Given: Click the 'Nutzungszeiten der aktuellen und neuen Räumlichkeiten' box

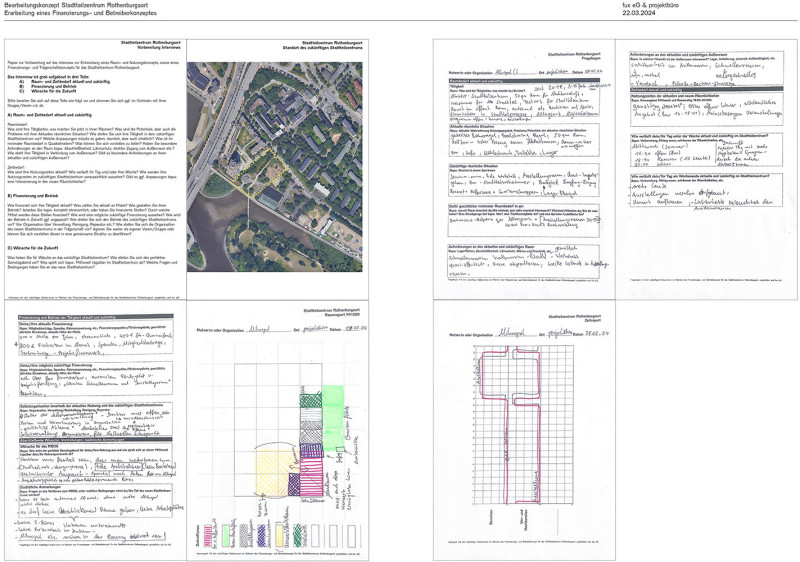Looking at the screenshot, I should (x=706, y=109).
